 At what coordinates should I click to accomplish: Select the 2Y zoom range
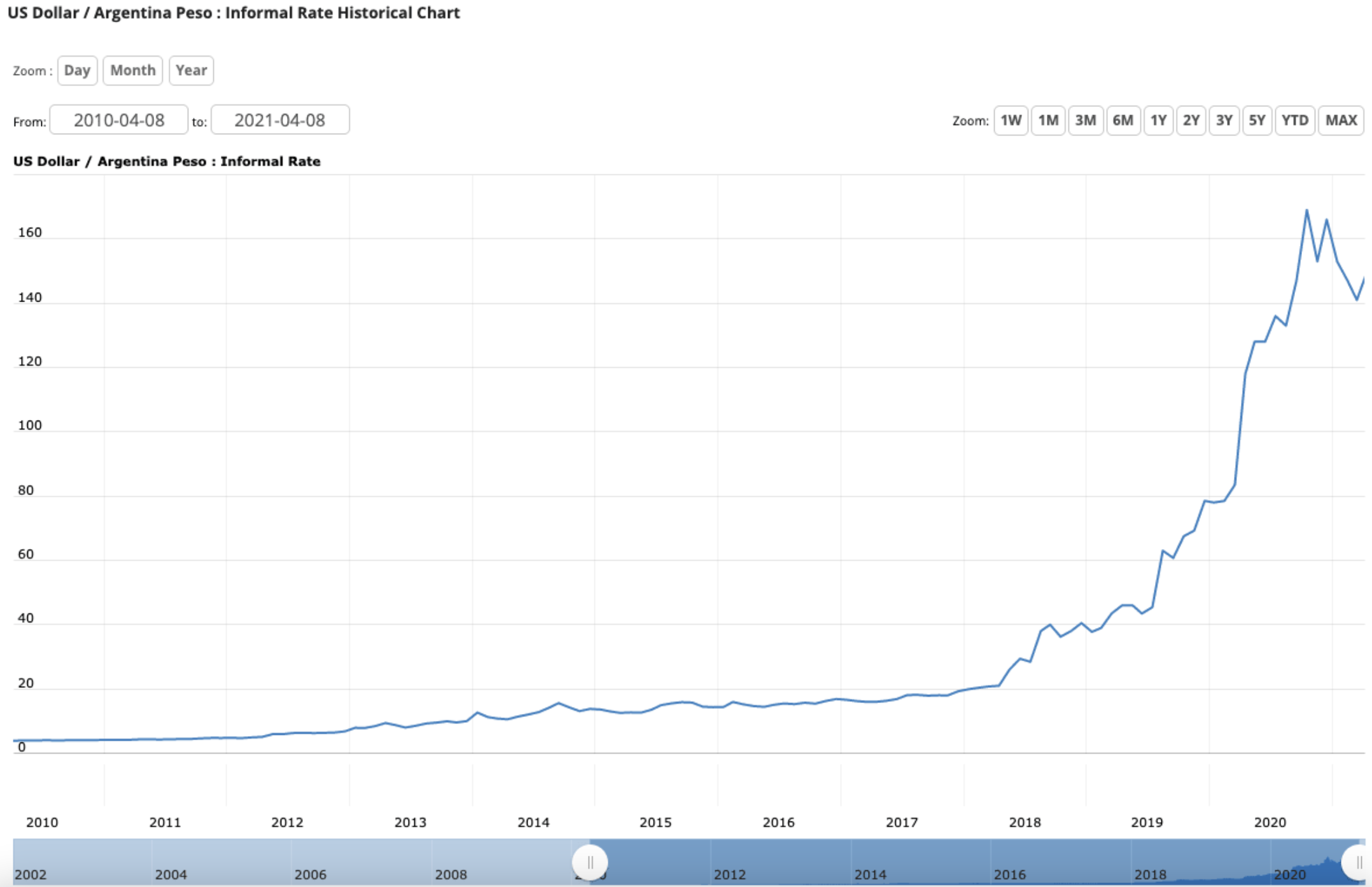(x=1191, y=120)
